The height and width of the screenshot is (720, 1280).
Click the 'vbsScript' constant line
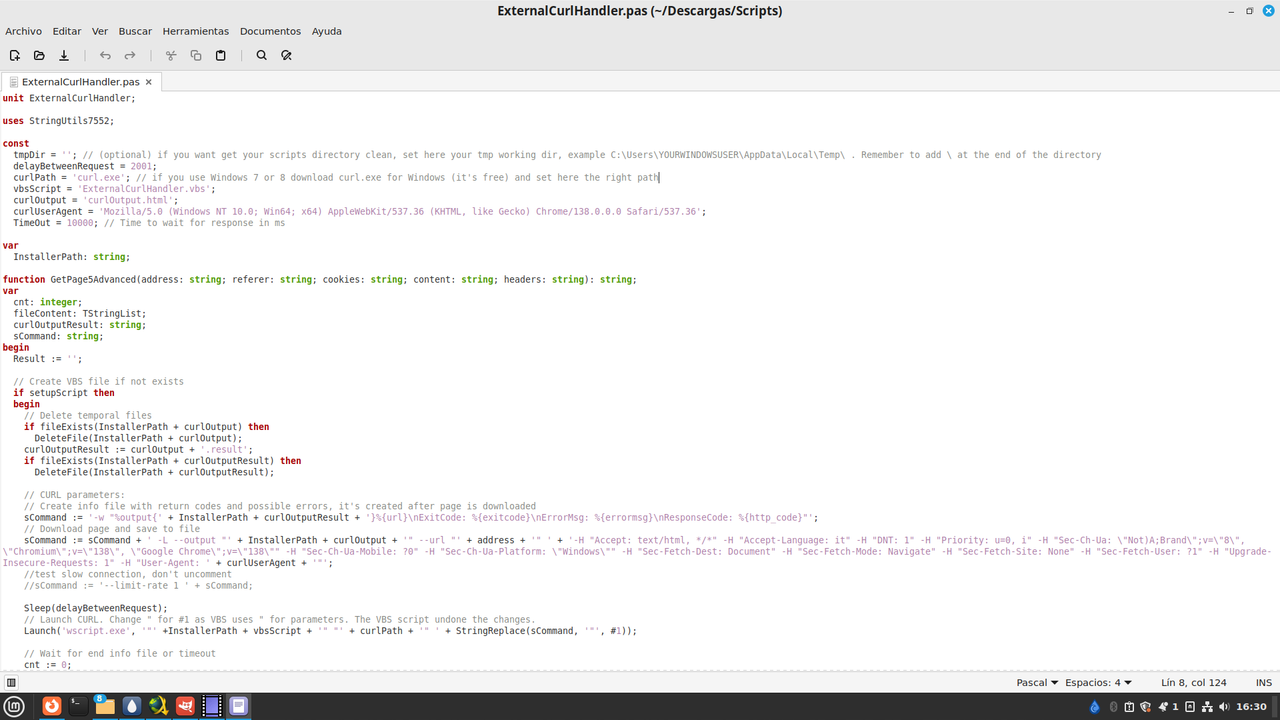point(113,189)
